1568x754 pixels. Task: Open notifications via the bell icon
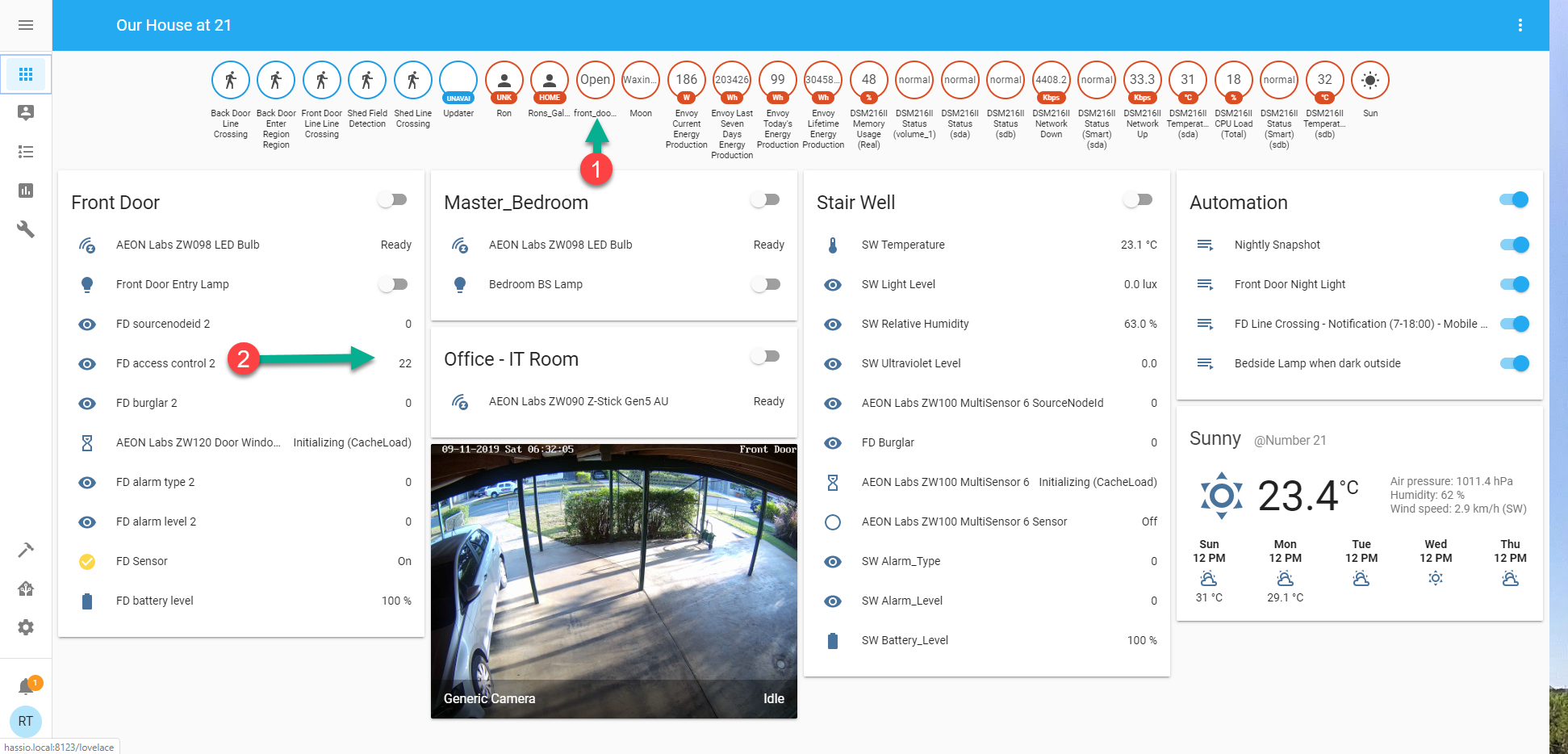coord(26,683)
